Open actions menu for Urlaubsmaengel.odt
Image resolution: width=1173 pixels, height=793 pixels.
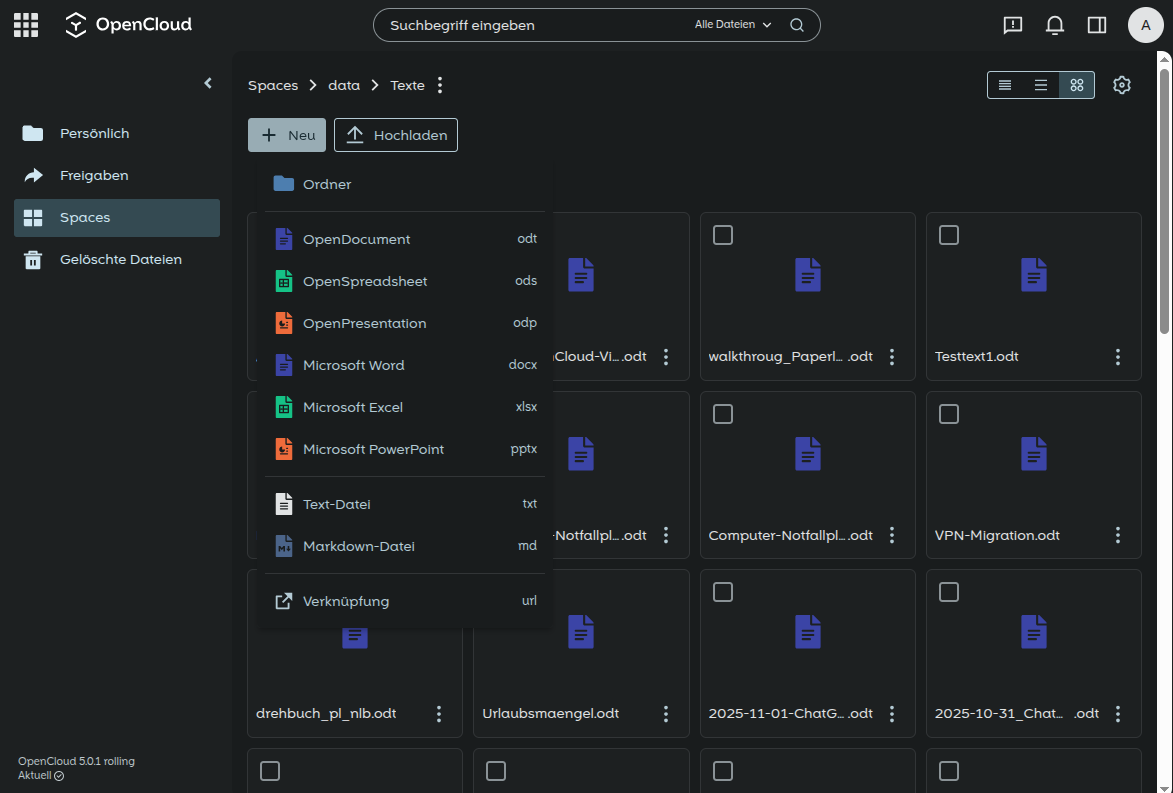pos(666,714)
